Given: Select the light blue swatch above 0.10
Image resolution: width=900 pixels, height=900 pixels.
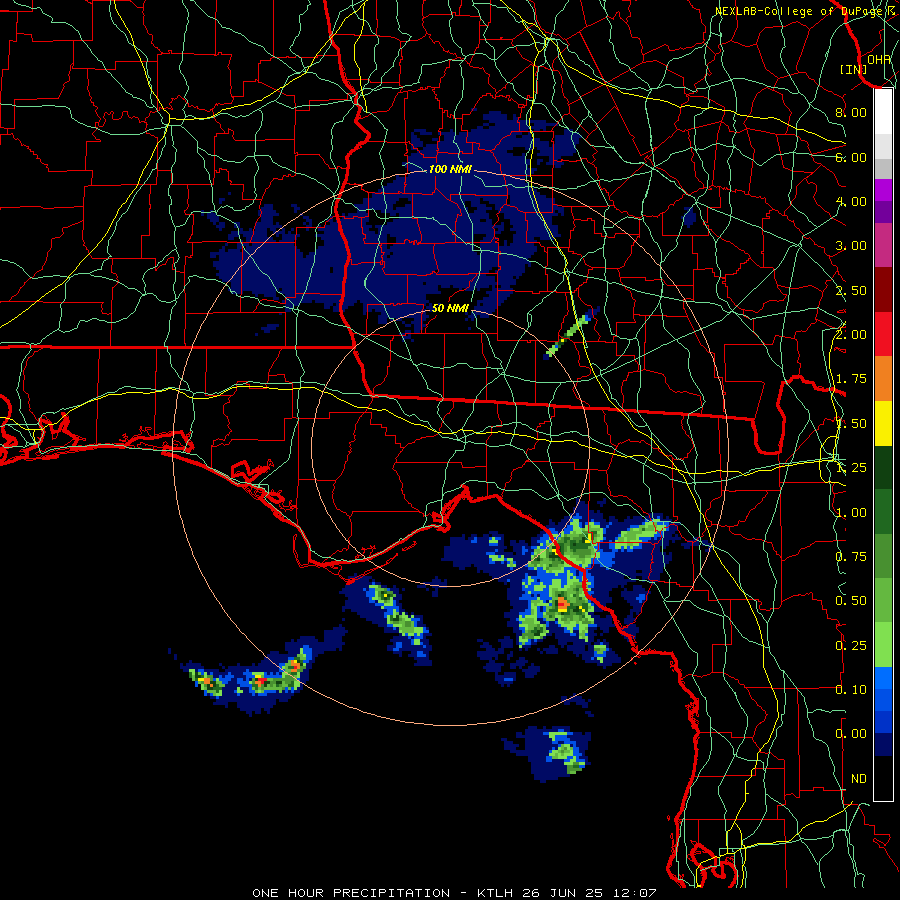Looking at the screenshot, I should (x=883, y=678).
